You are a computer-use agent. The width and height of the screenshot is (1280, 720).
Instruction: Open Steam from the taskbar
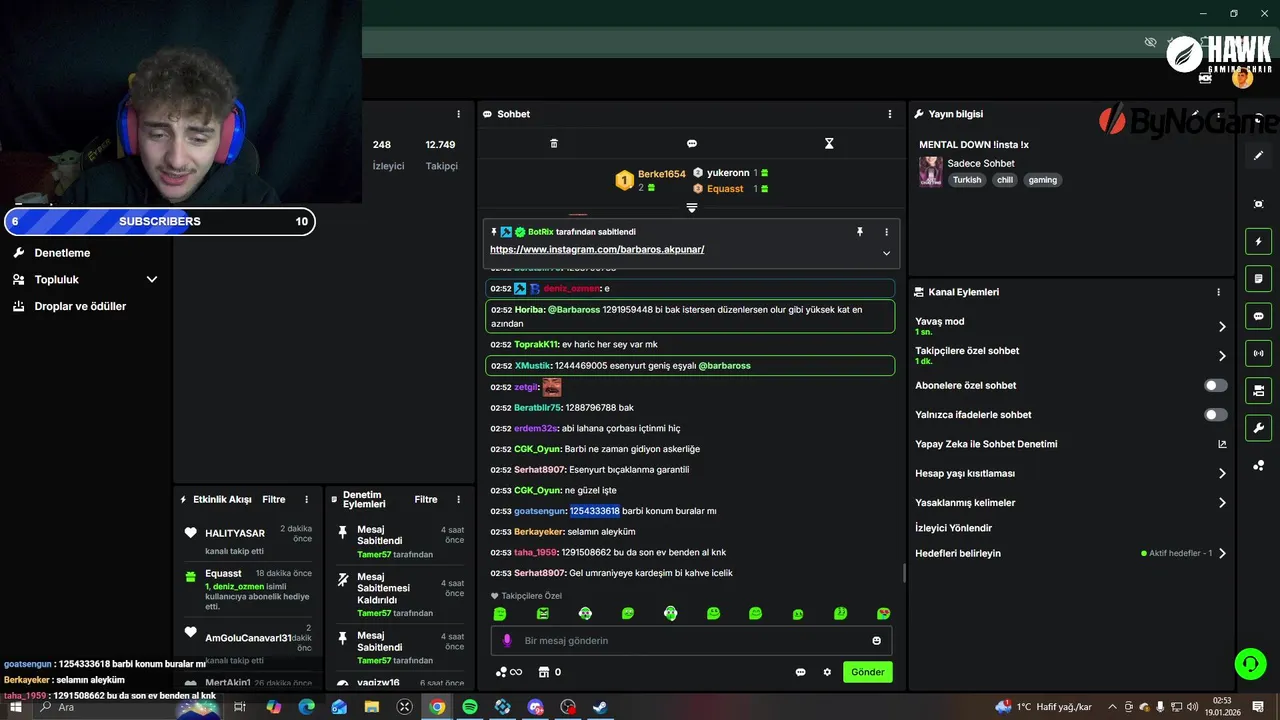point(600,707)
